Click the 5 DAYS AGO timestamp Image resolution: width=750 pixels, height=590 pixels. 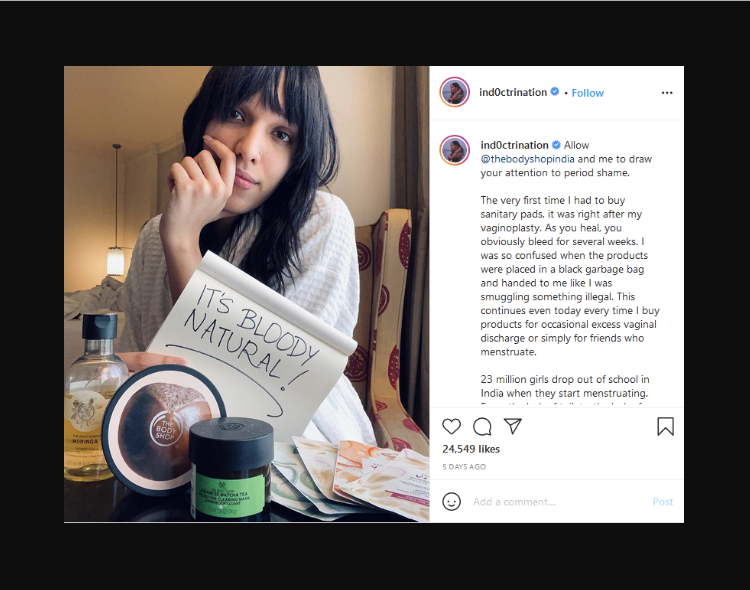(464, 467)
